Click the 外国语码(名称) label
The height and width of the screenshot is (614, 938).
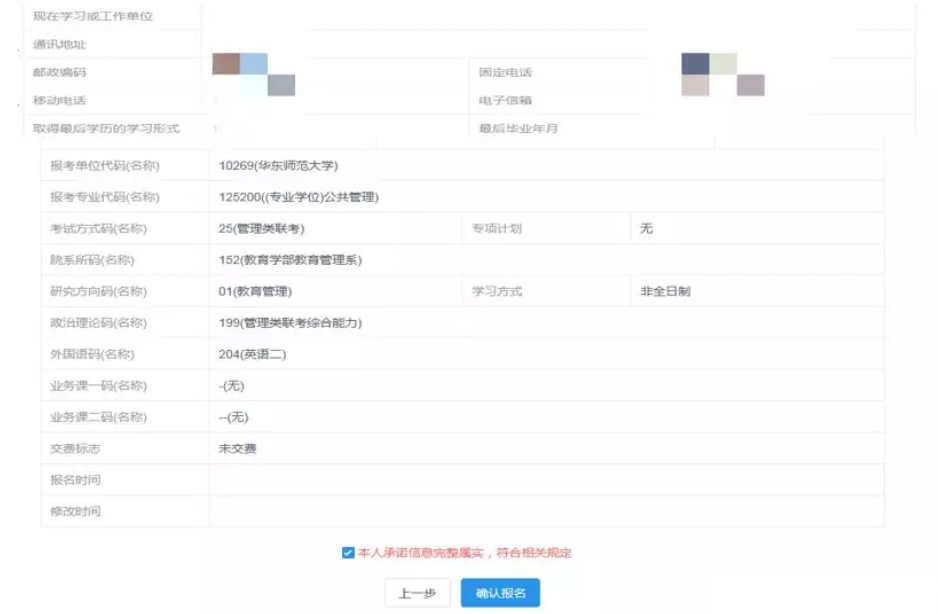(x=92, y=354)
